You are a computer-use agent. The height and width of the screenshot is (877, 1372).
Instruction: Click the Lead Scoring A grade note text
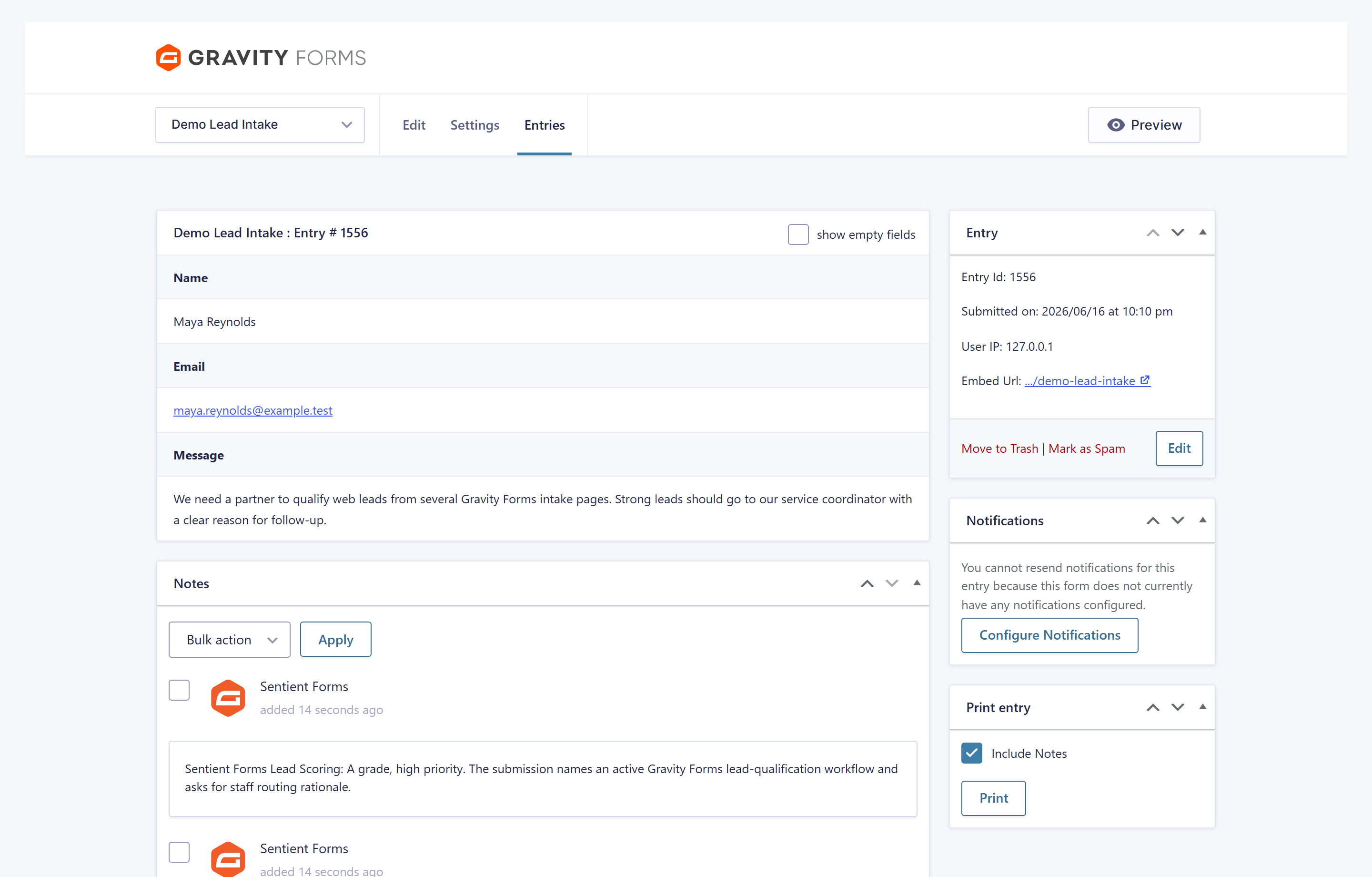point(541,778)
